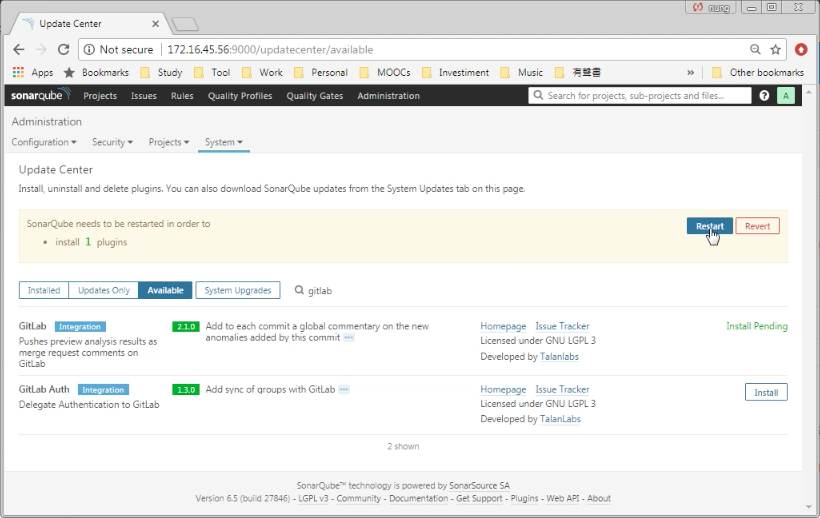Open the Apps grid shortcut

33,73
